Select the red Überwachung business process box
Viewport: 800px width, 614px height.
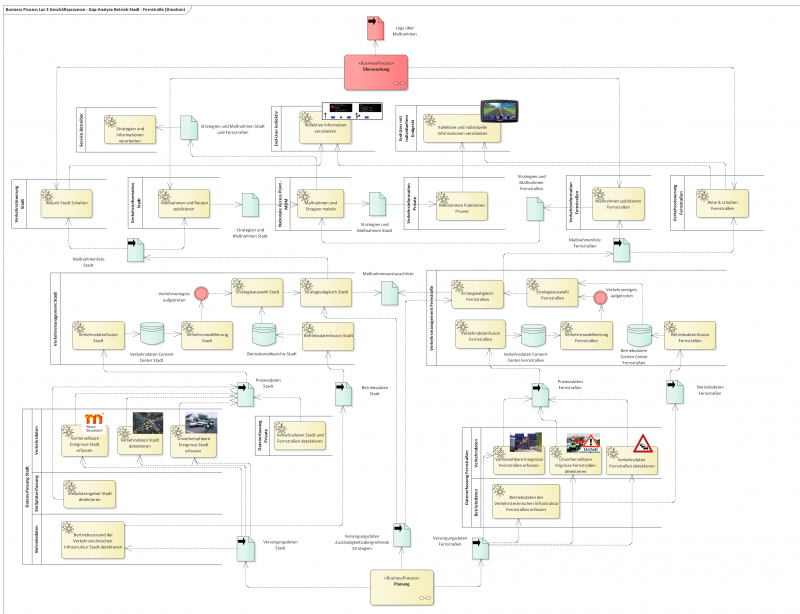[376, 74]
